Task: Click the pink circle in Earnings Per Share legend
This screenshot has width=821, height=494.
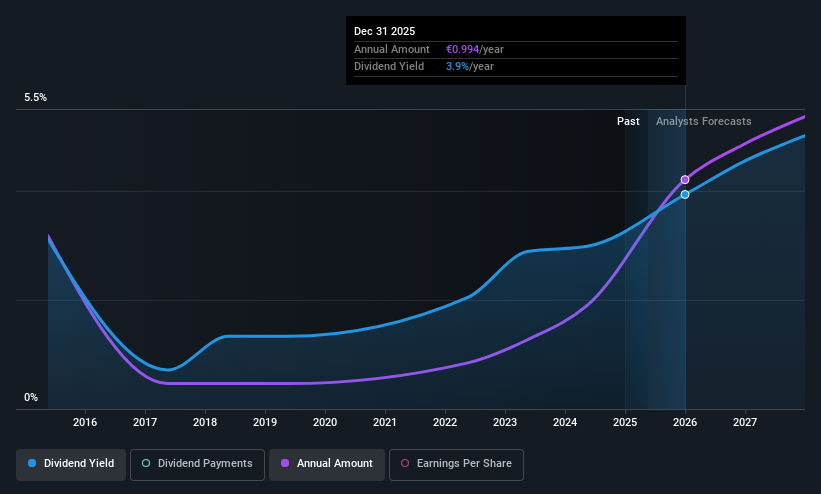Action: click(x=405, y=463)
